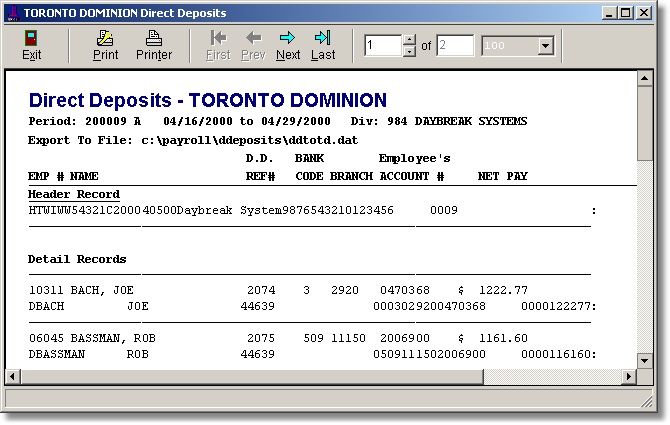Click horizontal scrollbar right arrow
The width and height of the screenshot is (670, 425).
[628, 377]
